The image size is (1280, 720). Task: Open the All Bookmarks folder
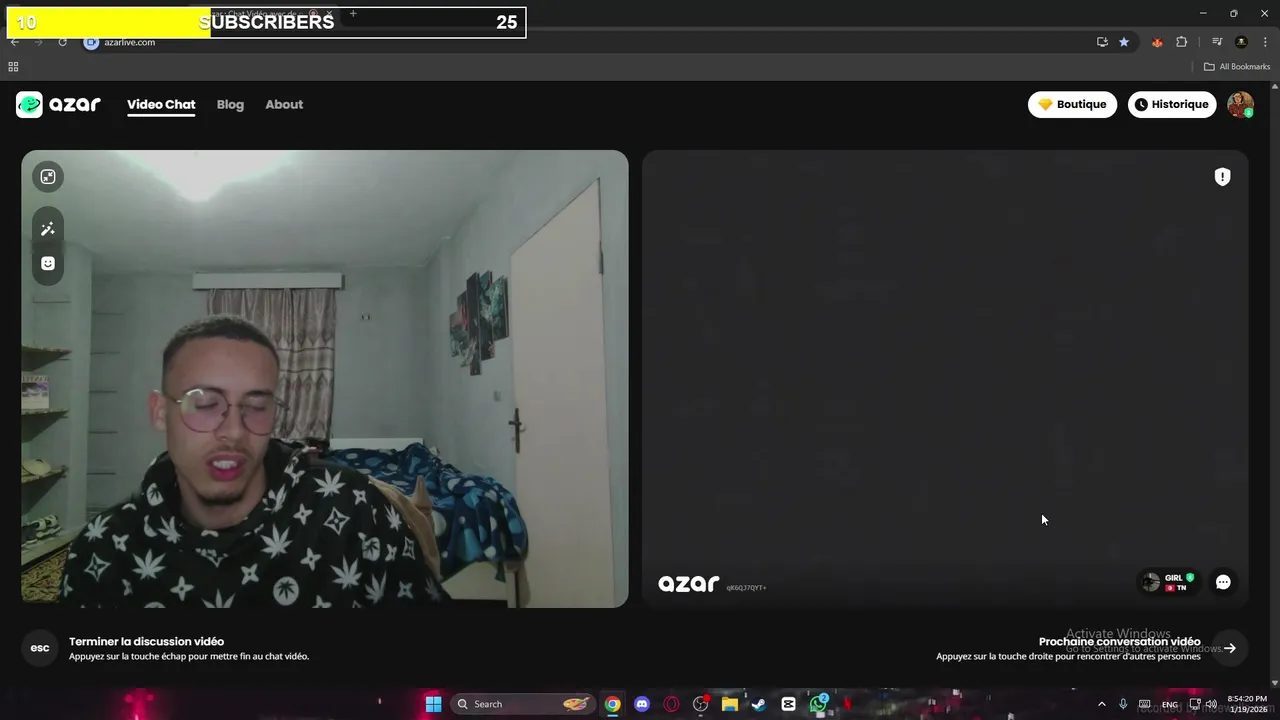pos(1236,67)
